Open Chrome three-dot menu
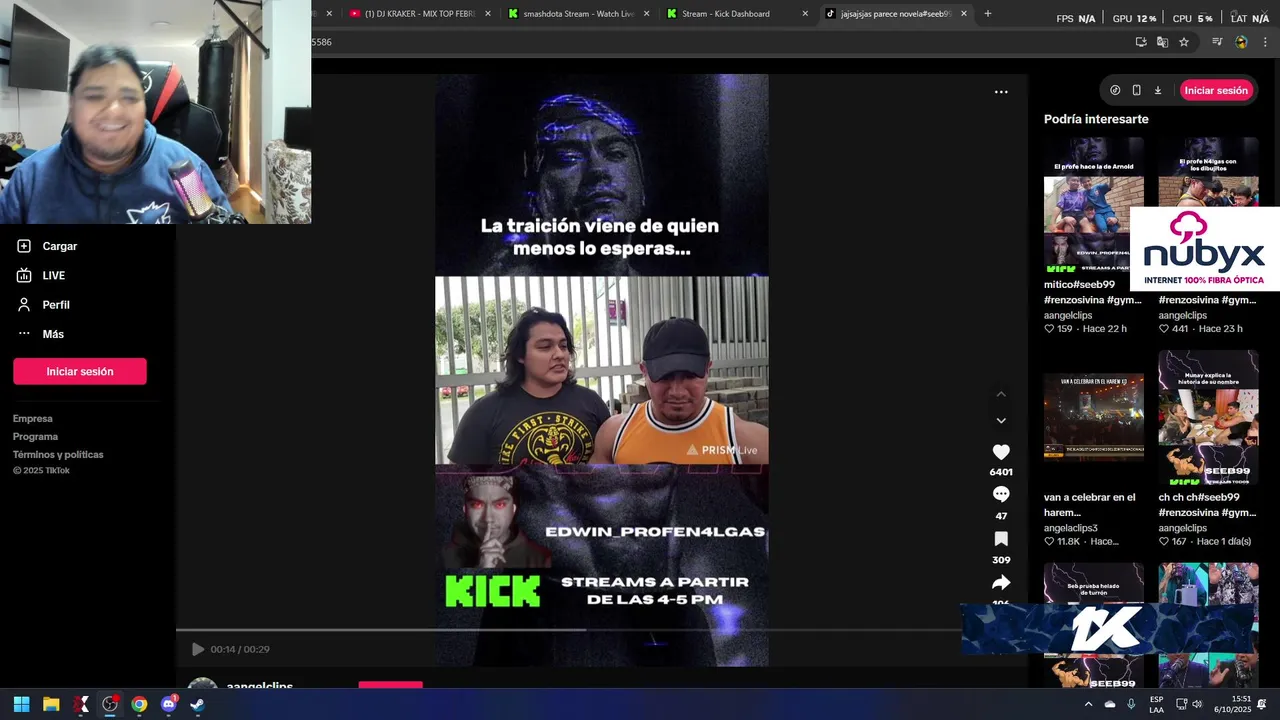The height and width of the screenshot is (720, 1280). [x=1265, y=42]
